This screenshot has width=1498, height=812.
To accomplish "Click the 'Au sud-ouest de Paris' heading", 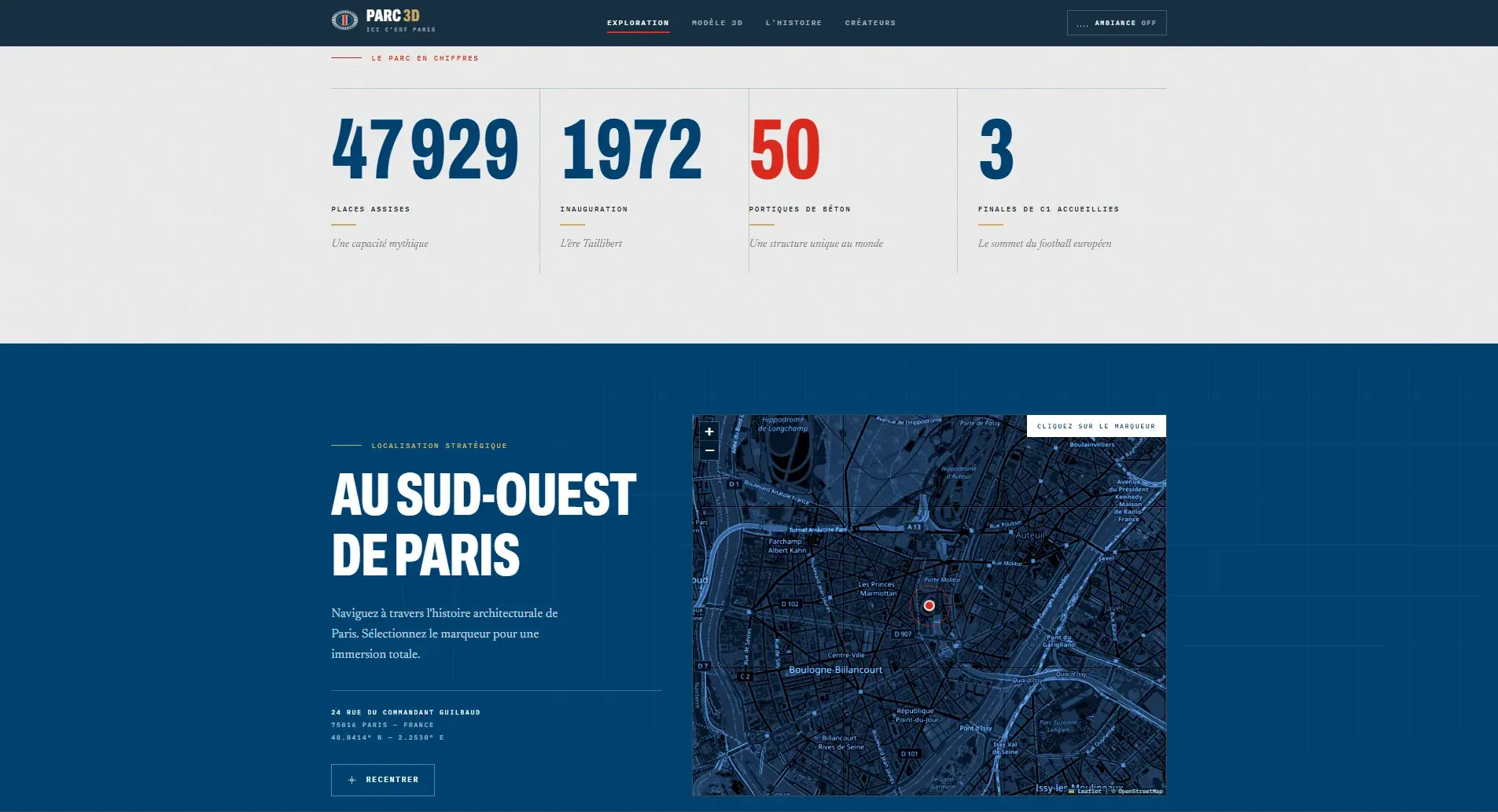I will tap(484, 524).
